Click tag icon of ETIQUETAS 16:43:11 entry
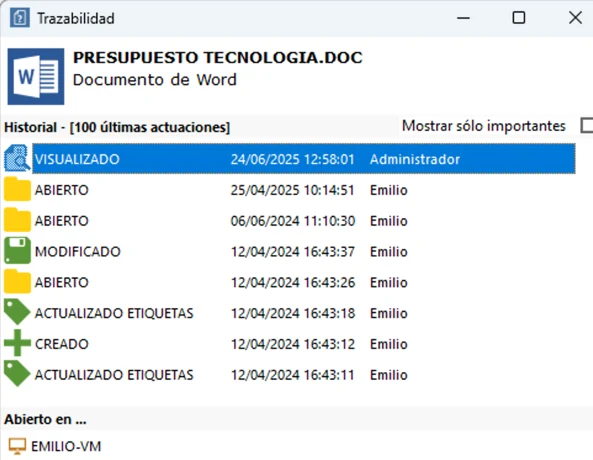Viewport: 593px width, 460px height. point(17,374)
